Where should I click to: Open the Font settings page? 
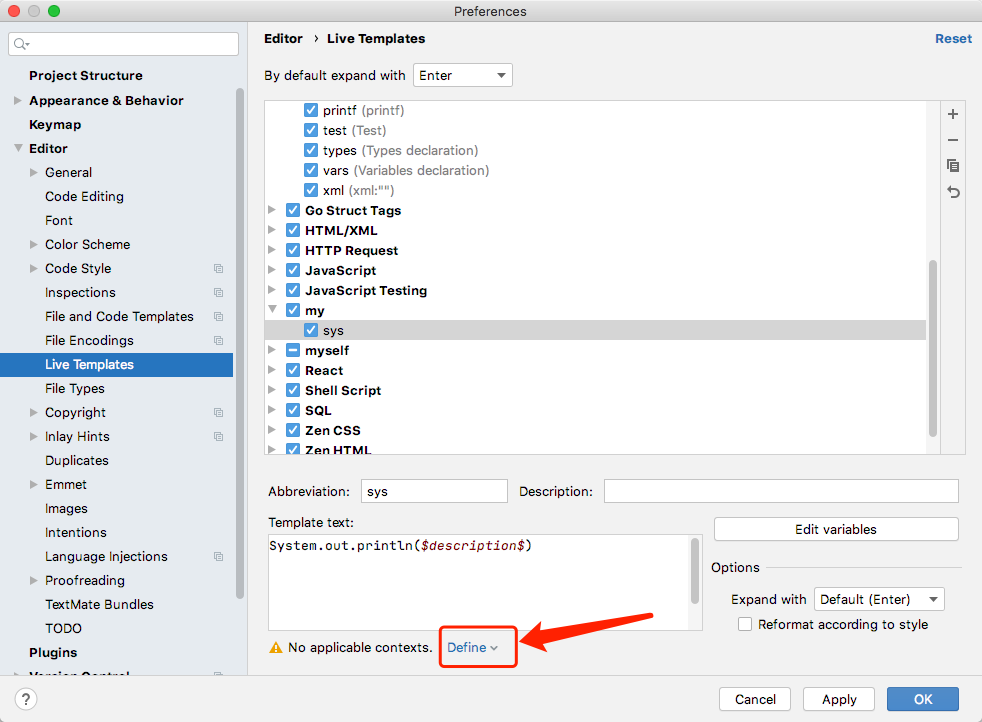click(x=59, y=220)
